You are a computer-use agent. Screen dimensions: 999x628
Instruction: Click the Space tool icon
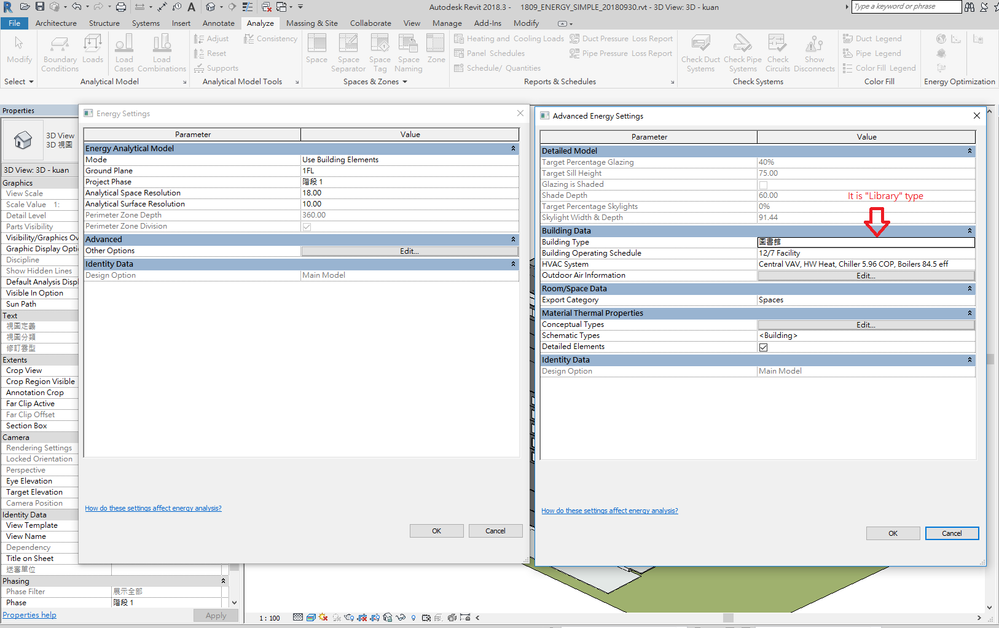click(317, 50)
